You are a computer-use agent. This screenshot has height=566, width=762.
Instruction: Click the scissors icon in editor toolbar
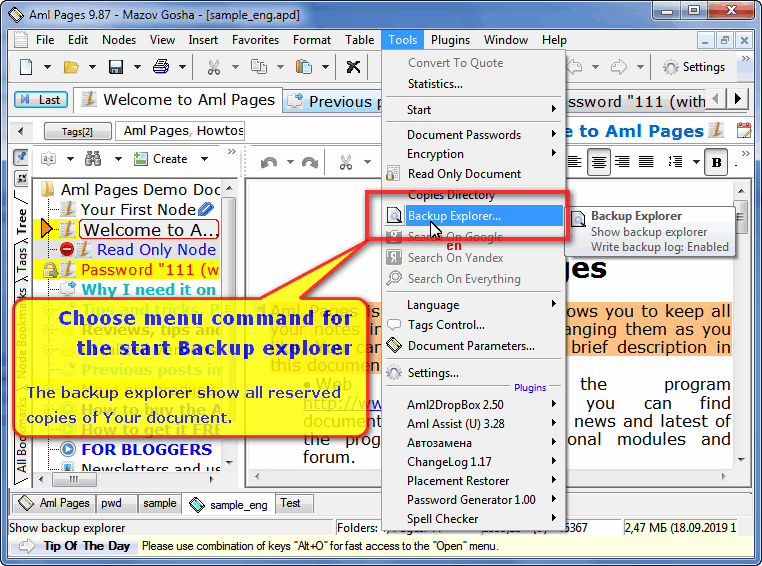coord(346,162)
